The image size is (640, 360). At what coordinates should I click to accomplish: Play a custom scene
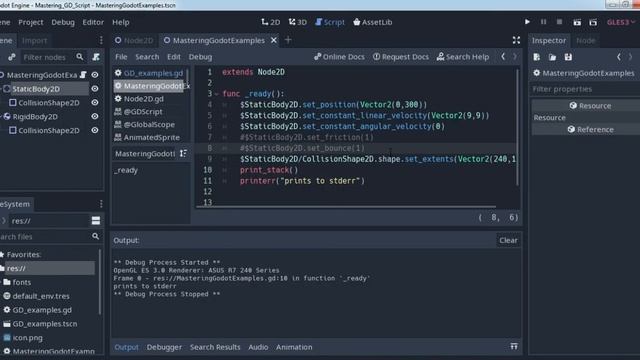[x=593, y=22]
